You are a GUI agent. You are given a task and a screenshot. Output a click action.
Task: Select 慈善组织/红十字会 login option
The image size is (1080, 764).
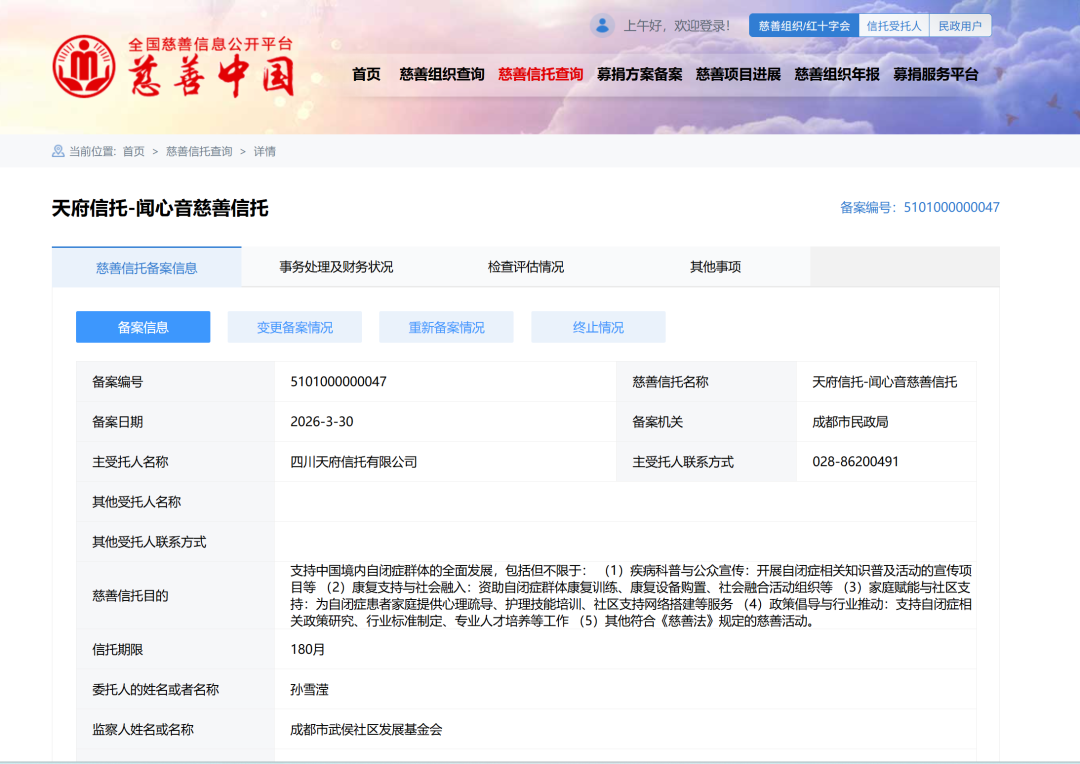[804, 25]
